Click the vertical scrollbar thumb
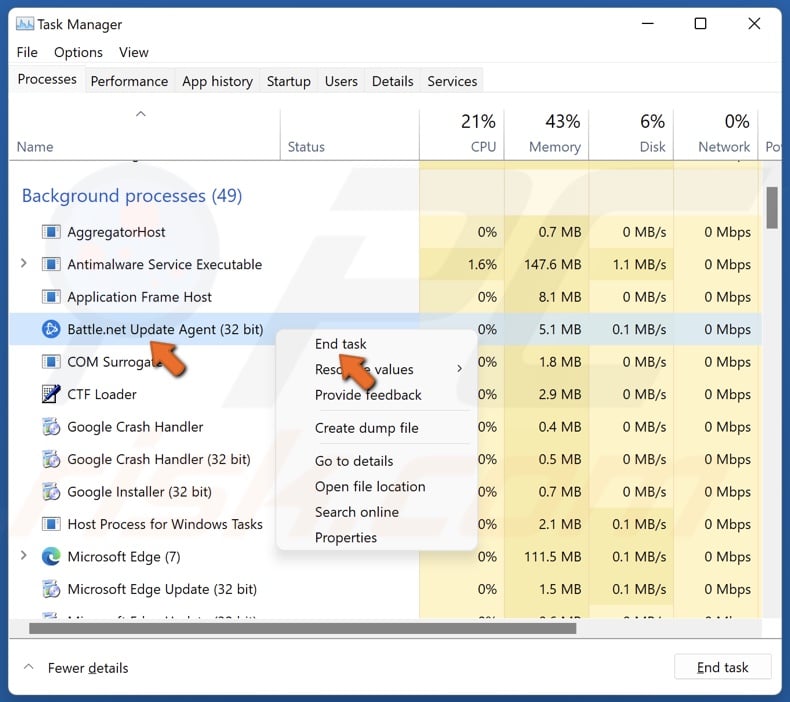The width and height of the screenshot is (790, 702). 771,207
